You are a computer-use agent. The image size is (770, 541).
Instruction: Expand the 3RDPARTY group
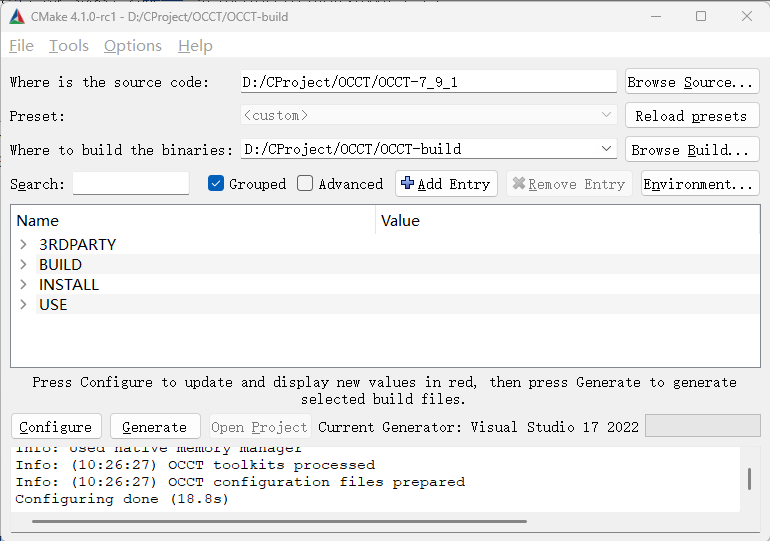coord(23,244)
